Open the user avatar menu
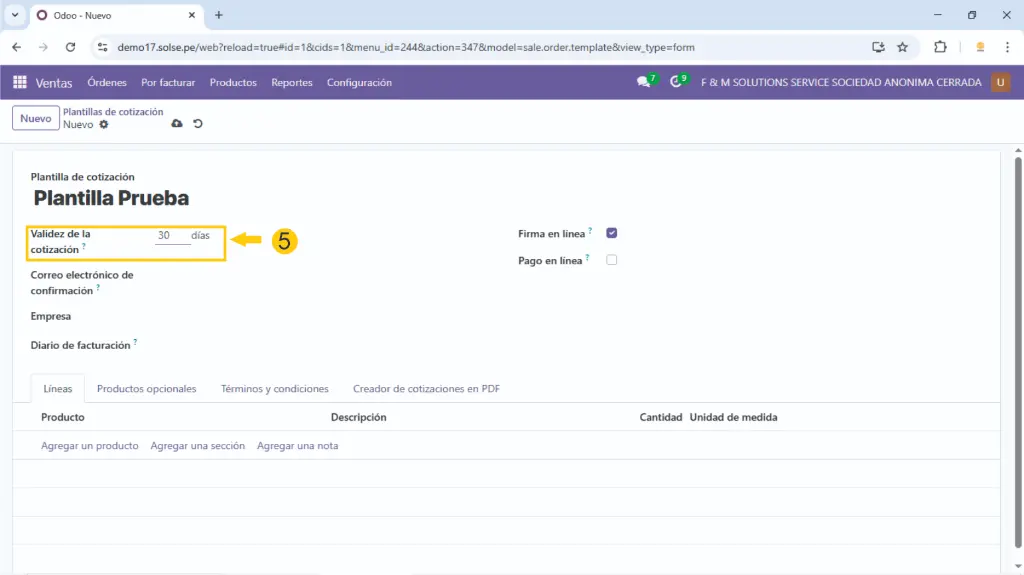The height and width of the screenshot is (575, 1024). point(1000,82)
